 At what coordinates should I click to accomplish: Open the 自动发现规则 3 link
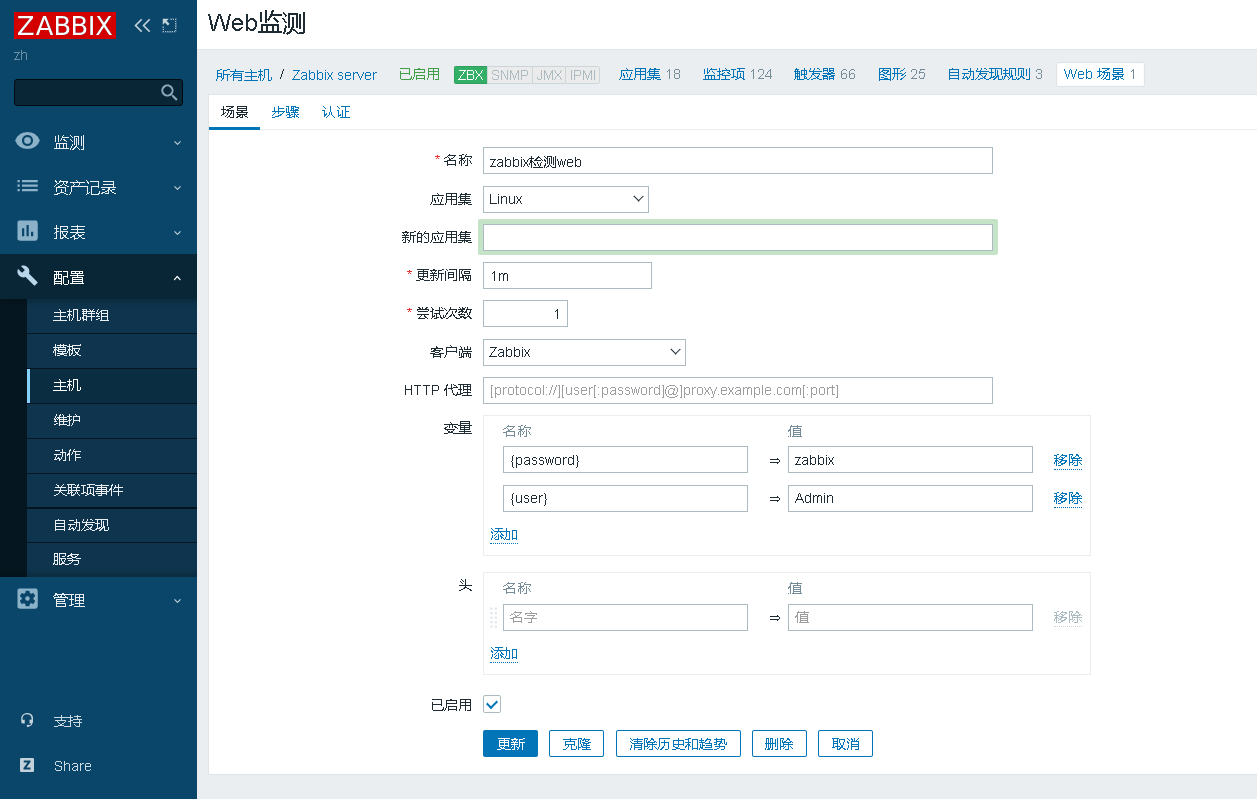pyautogui.click(x=994, y=74)
